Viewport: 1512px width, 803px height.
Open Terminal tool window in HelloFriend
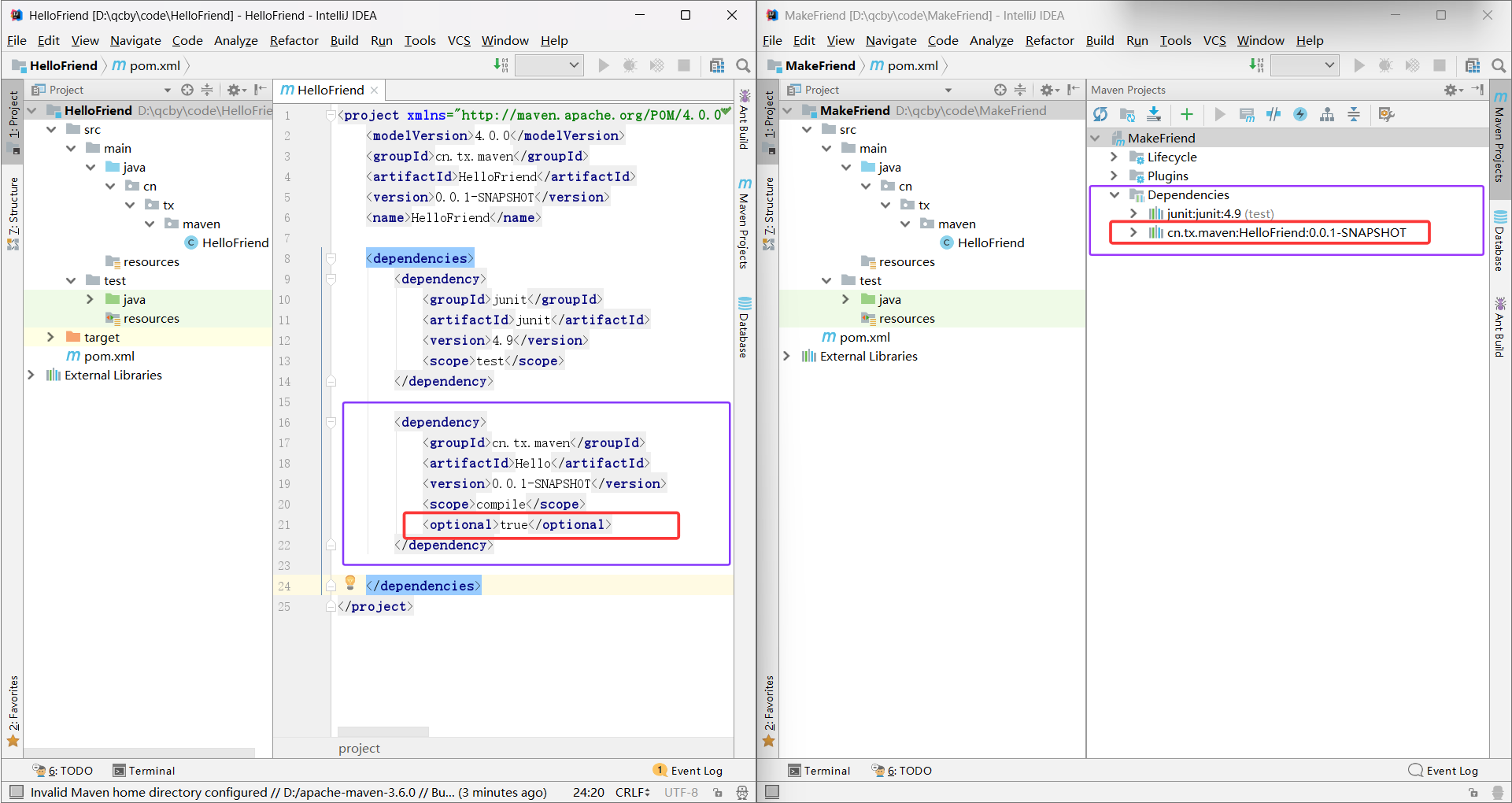(x=143, y=771)
